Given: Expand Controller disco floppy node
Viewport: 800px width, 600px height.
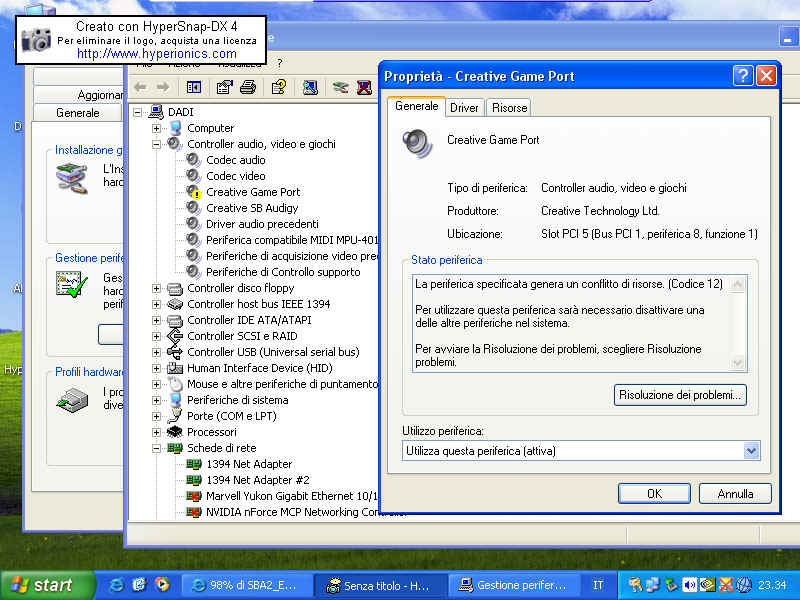Looking at the screenshot, I should point(157,289).
